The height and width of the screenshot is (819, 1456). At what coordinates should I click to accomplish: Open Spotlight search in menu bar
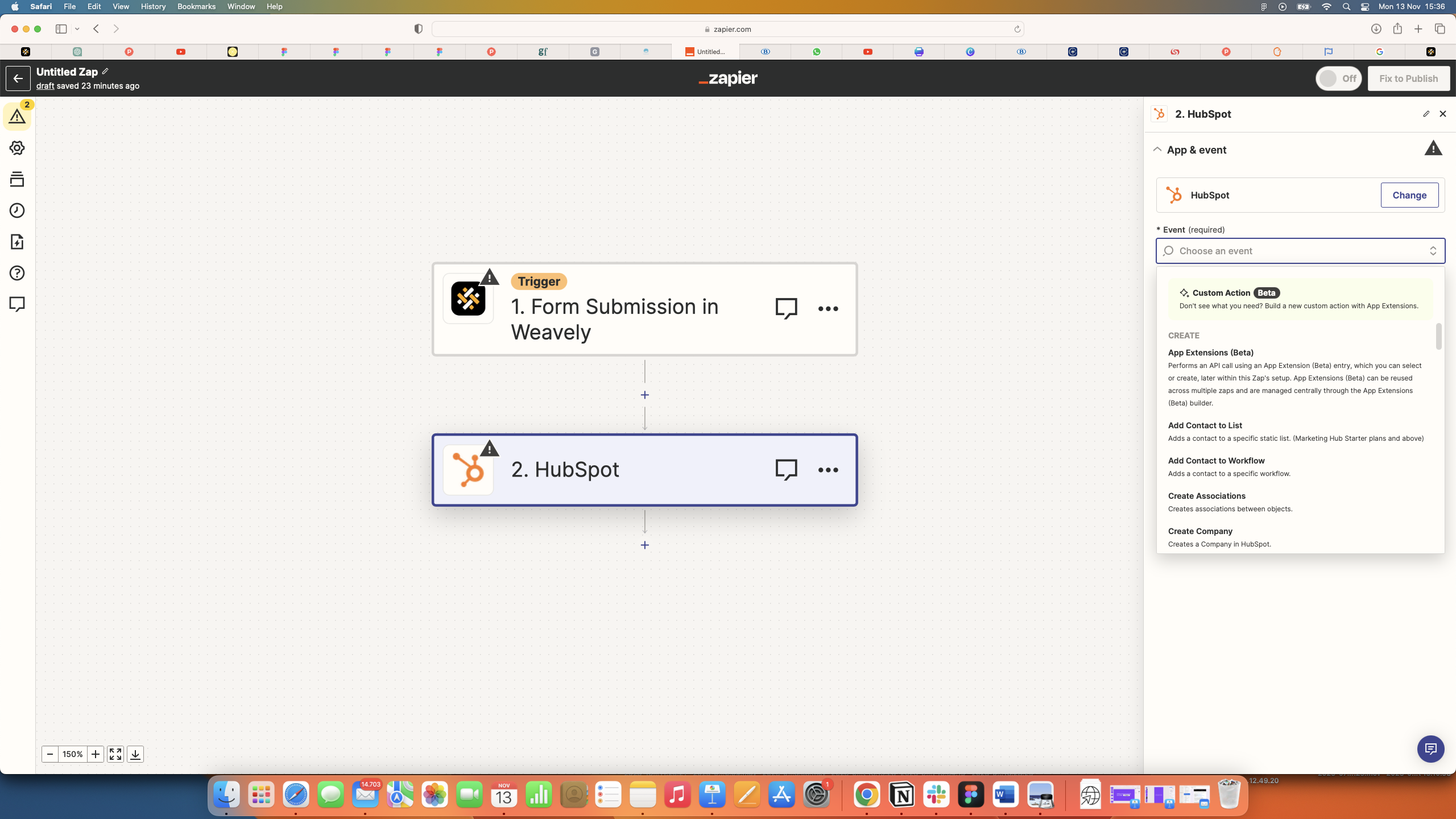[1346, 7]
